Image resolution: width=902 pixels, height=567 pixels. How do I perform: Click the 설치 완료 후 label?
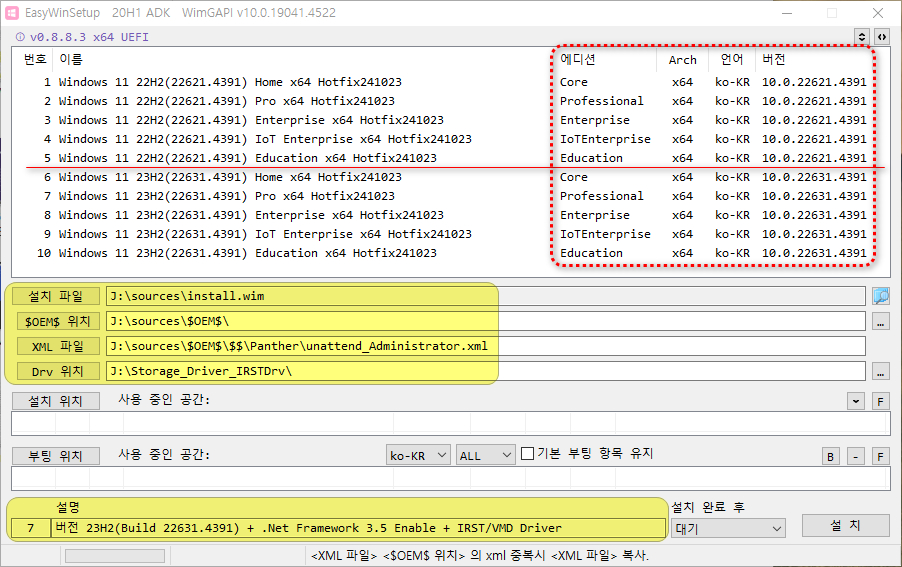point(708,507)
